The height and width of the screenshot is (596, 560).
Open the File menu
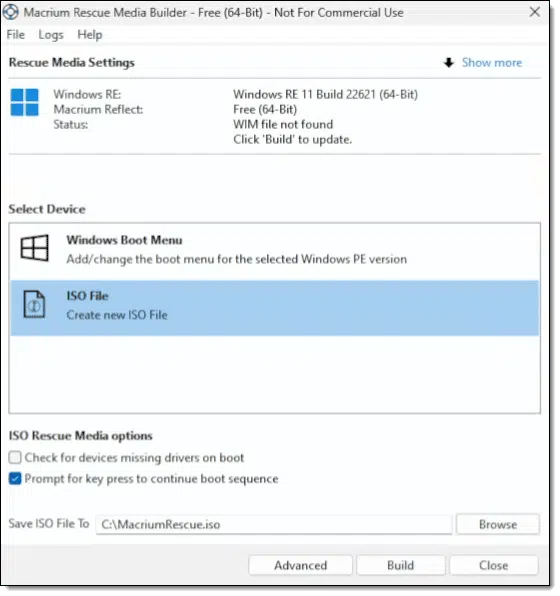(x=16, y=35)
